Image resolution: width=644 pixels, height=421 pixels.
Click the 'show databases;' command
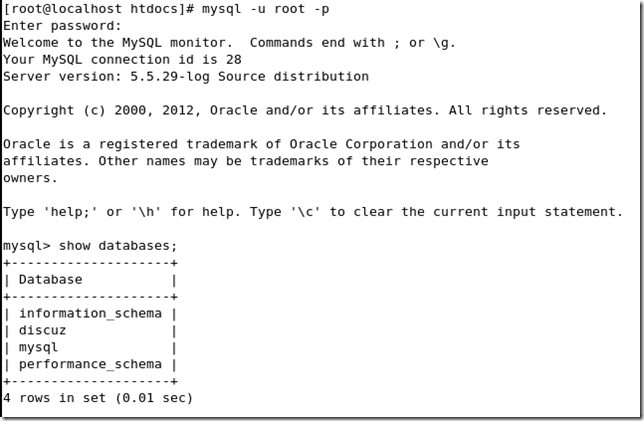click(118, 246)
